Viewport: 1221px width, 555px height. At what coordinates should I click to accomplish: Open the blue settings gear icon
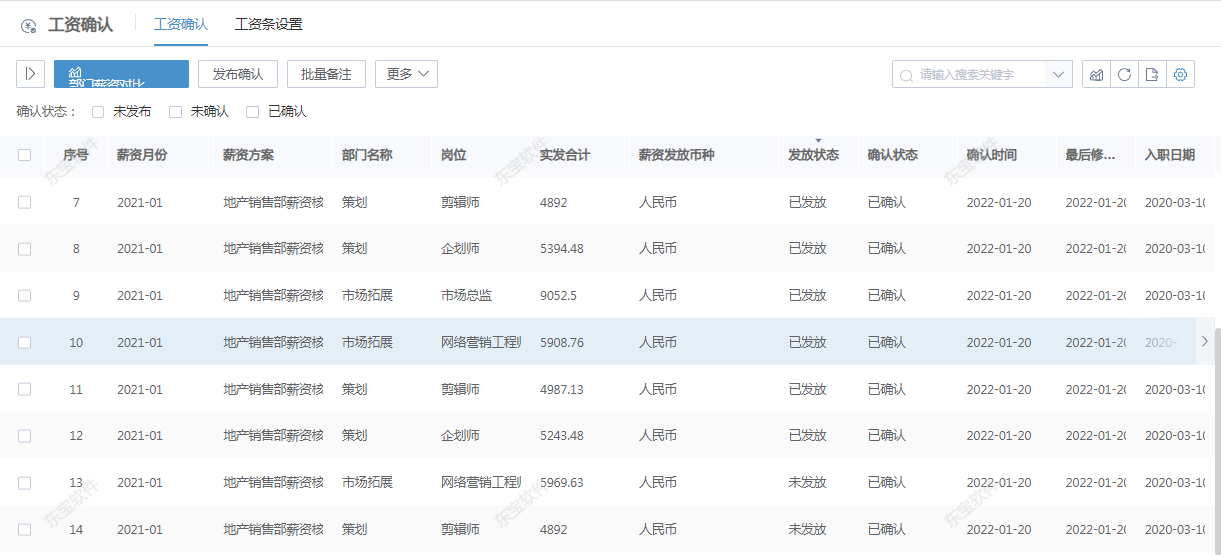point(1180,74)
